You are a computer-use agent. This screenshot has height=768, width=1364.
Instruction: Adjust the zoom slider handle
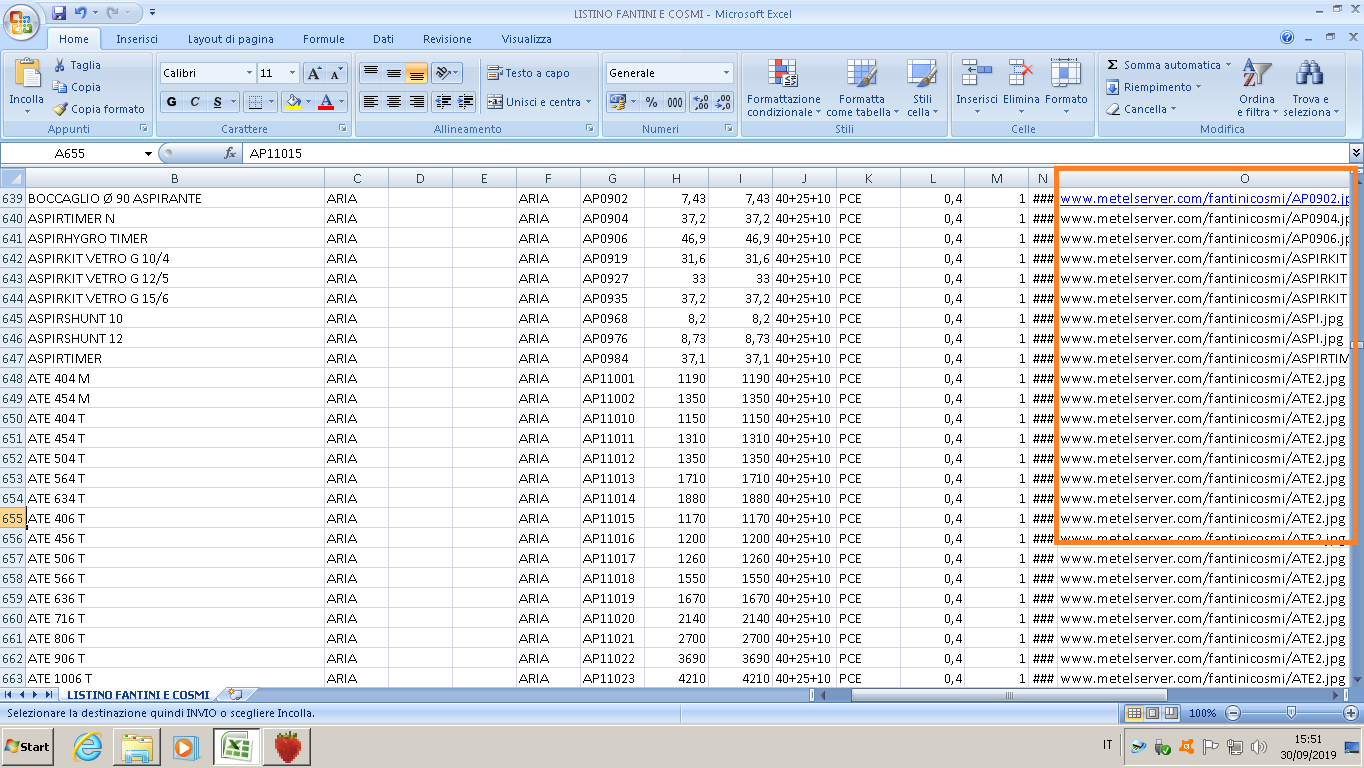[1291, 713]
